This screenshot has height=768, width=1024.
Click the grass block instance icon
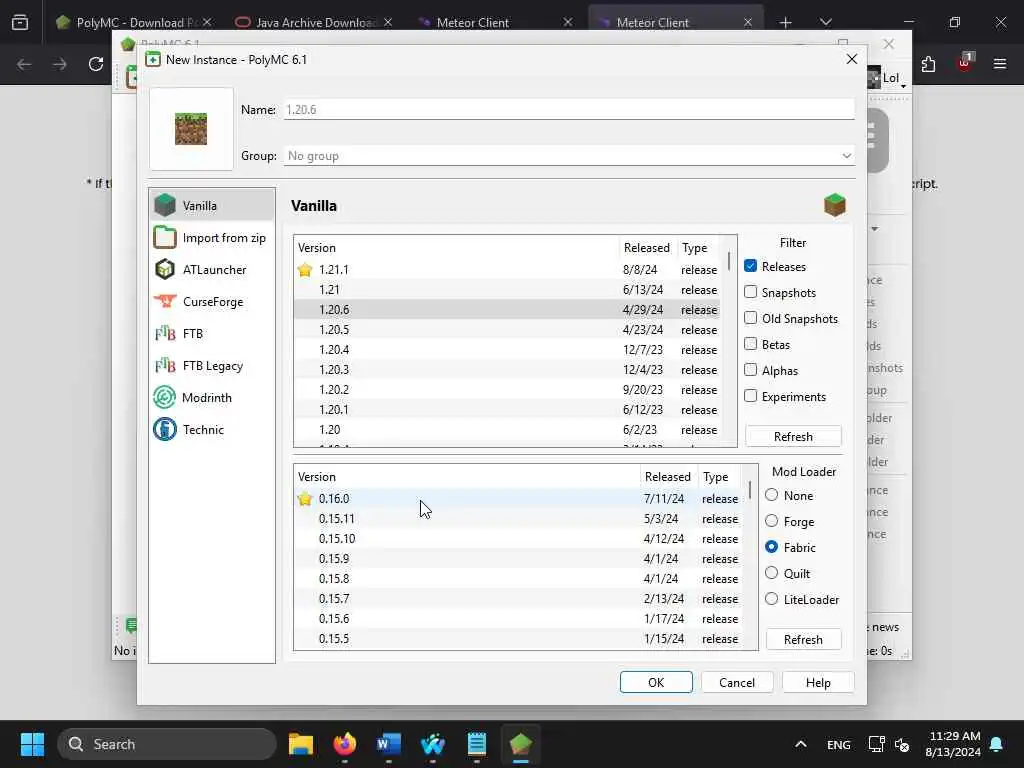[191, 129]
